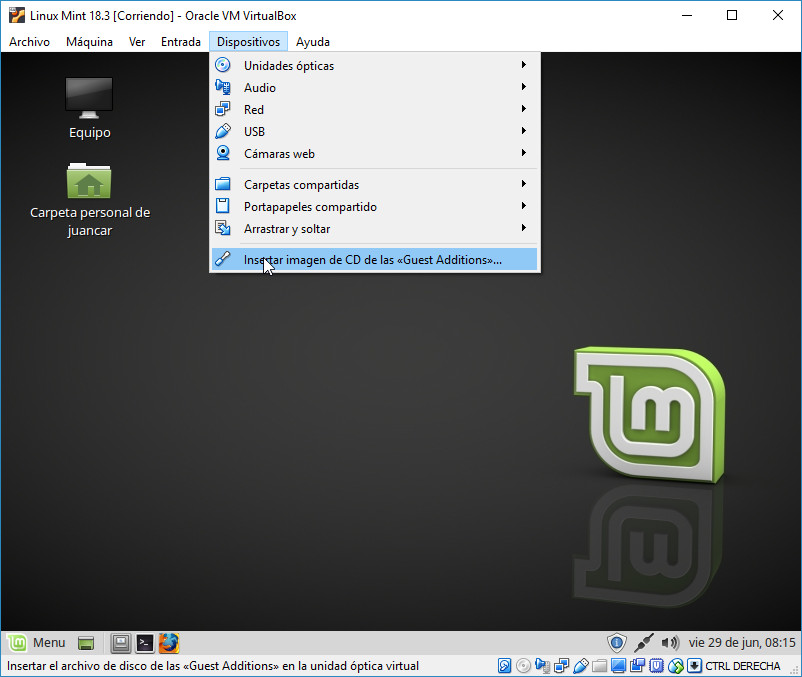Click the clipboard icon beside Portapapeles compartido
The height and width of the screenshot is (677, 802).
coord(222,206)
